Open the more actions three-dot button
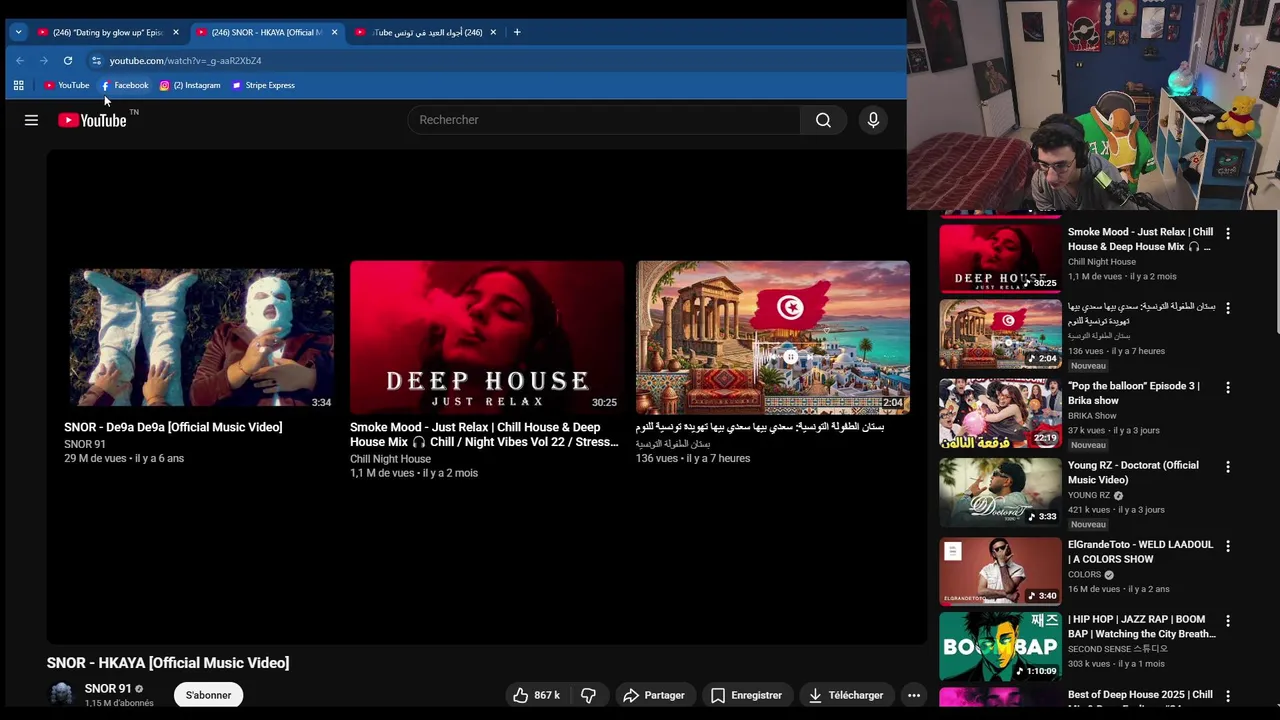The image size is (1280, 720). tap(913, 695)
